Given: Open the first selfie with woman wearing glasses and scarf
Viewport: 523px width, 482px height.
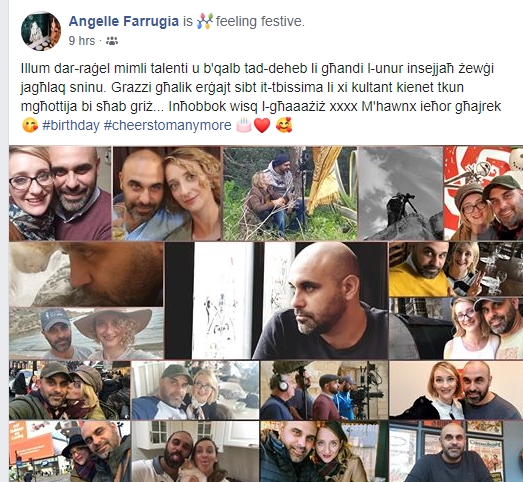Looking at the screenshot, I should coord(60,193).
